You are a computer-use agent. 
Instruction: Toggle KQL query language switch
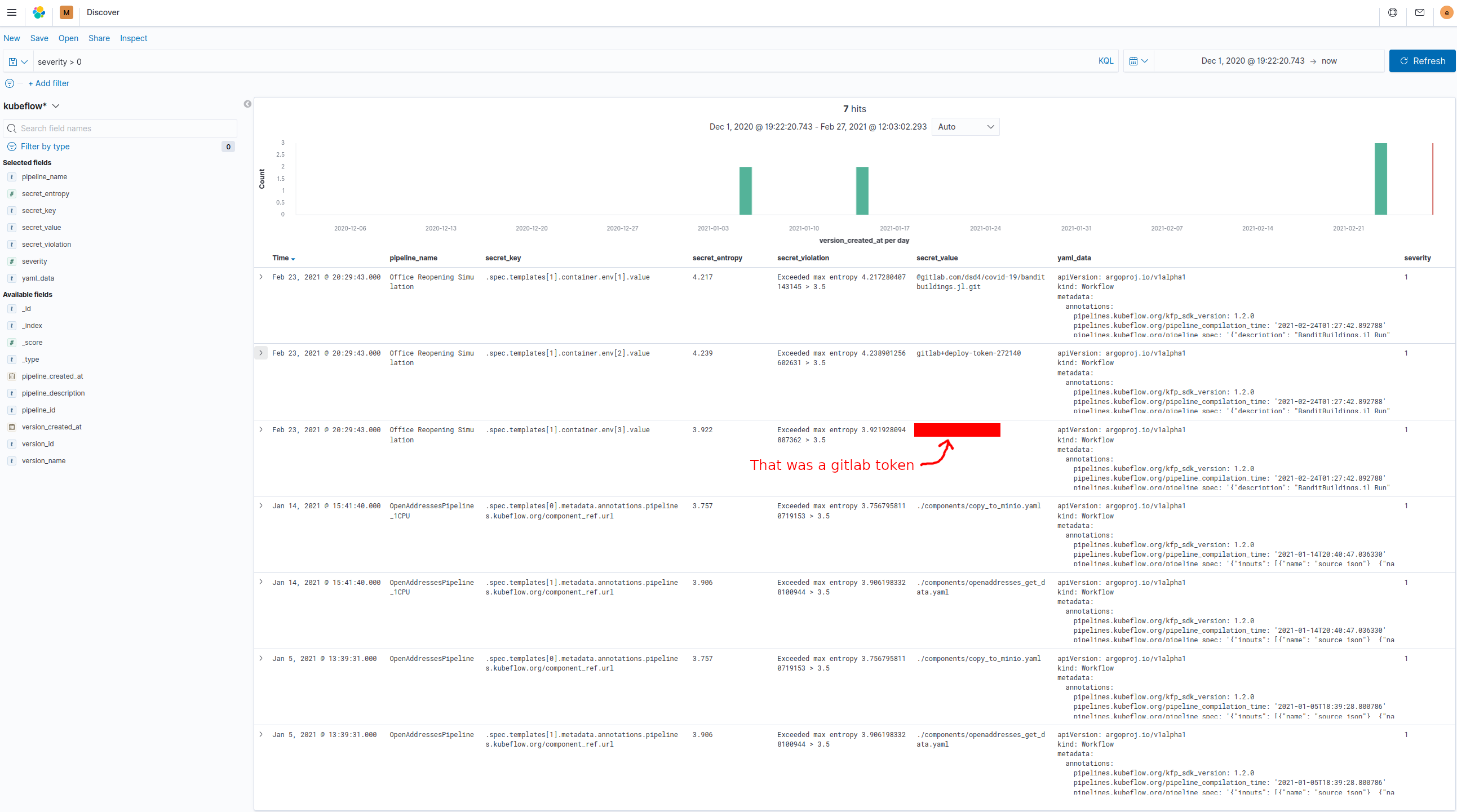tap(1105, 61)
